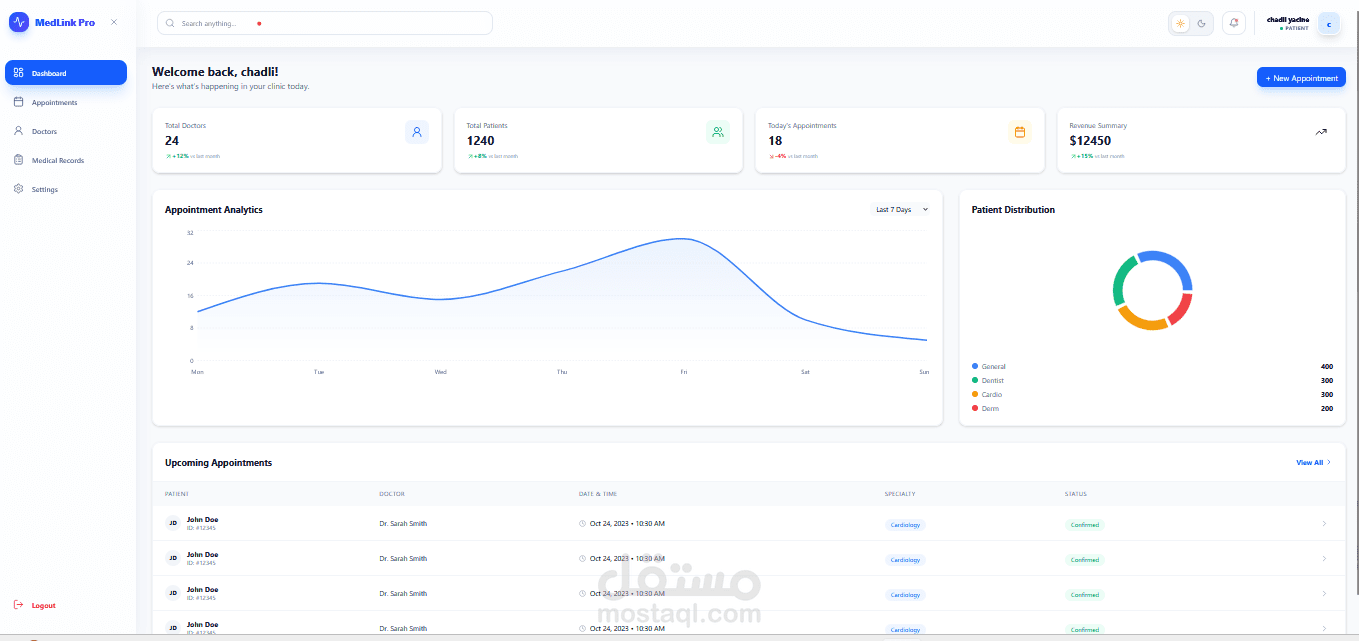
Task: Click the Total Patients value 1240
Action: point(480,141)
